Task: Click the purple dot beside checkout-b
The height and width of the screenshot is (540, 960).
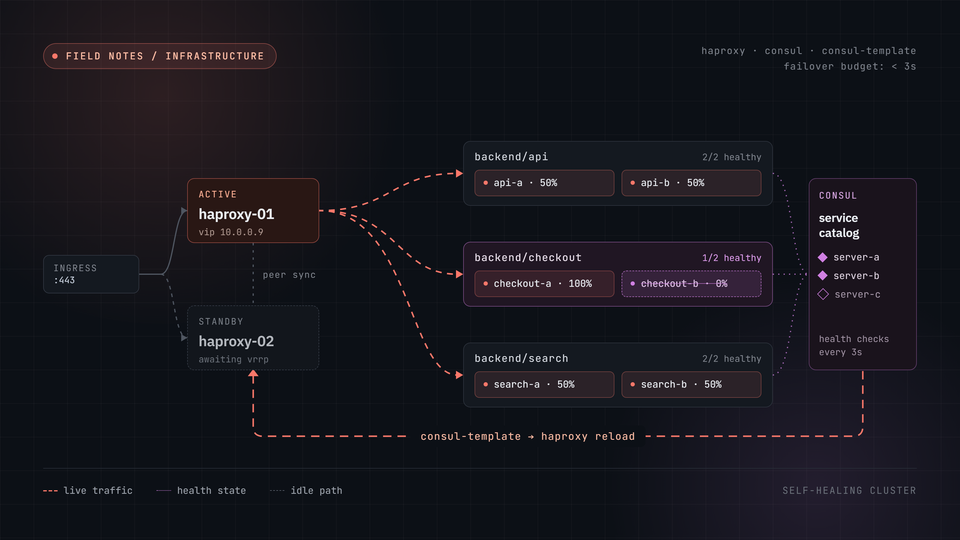Action: [632, 284]
